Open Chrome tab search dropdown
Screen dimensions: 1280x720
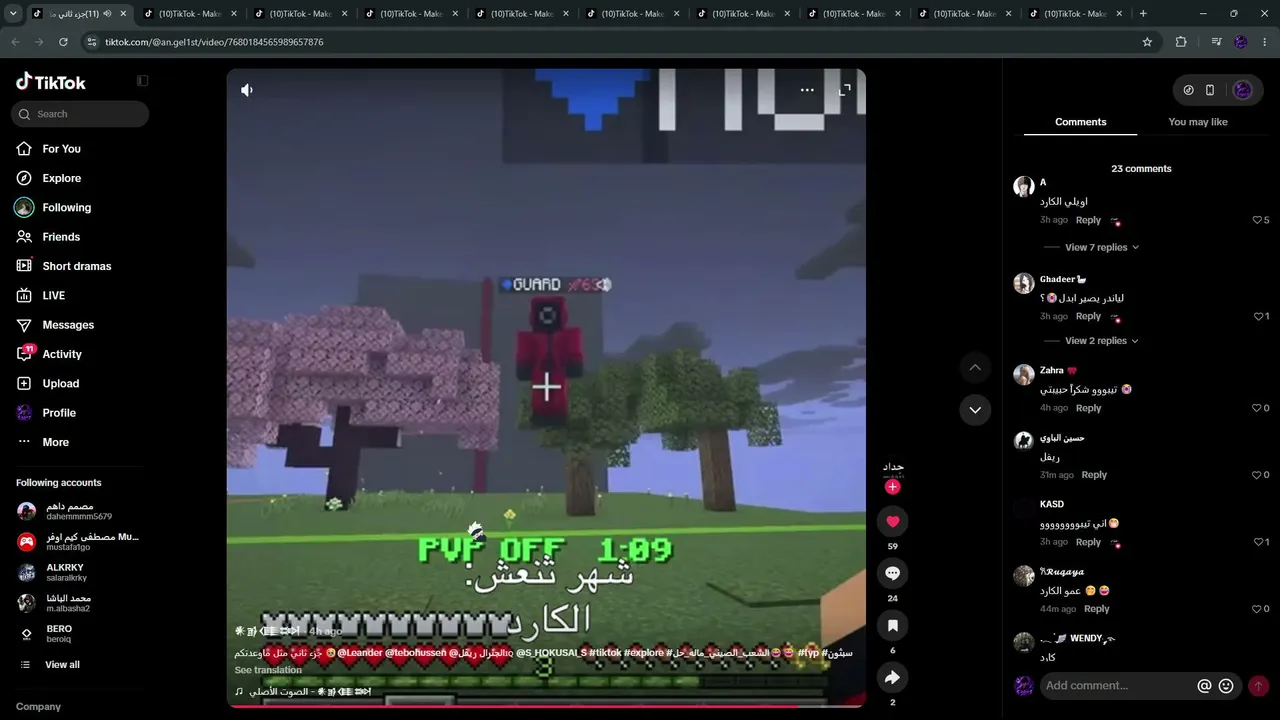[13, 14]
